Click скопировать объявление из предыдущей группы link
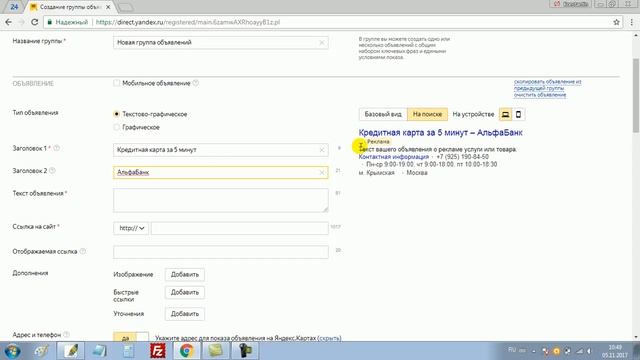The image size is (640, 360). coord(547,85)
